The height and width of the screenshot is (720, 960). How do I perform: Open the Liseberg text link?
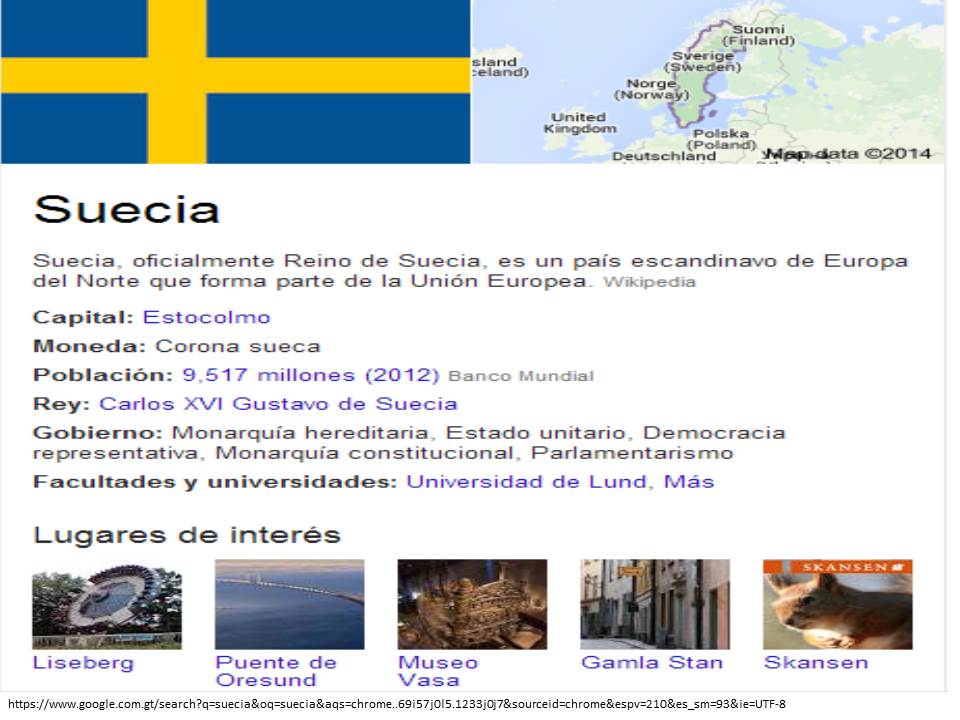coord(83,663)
